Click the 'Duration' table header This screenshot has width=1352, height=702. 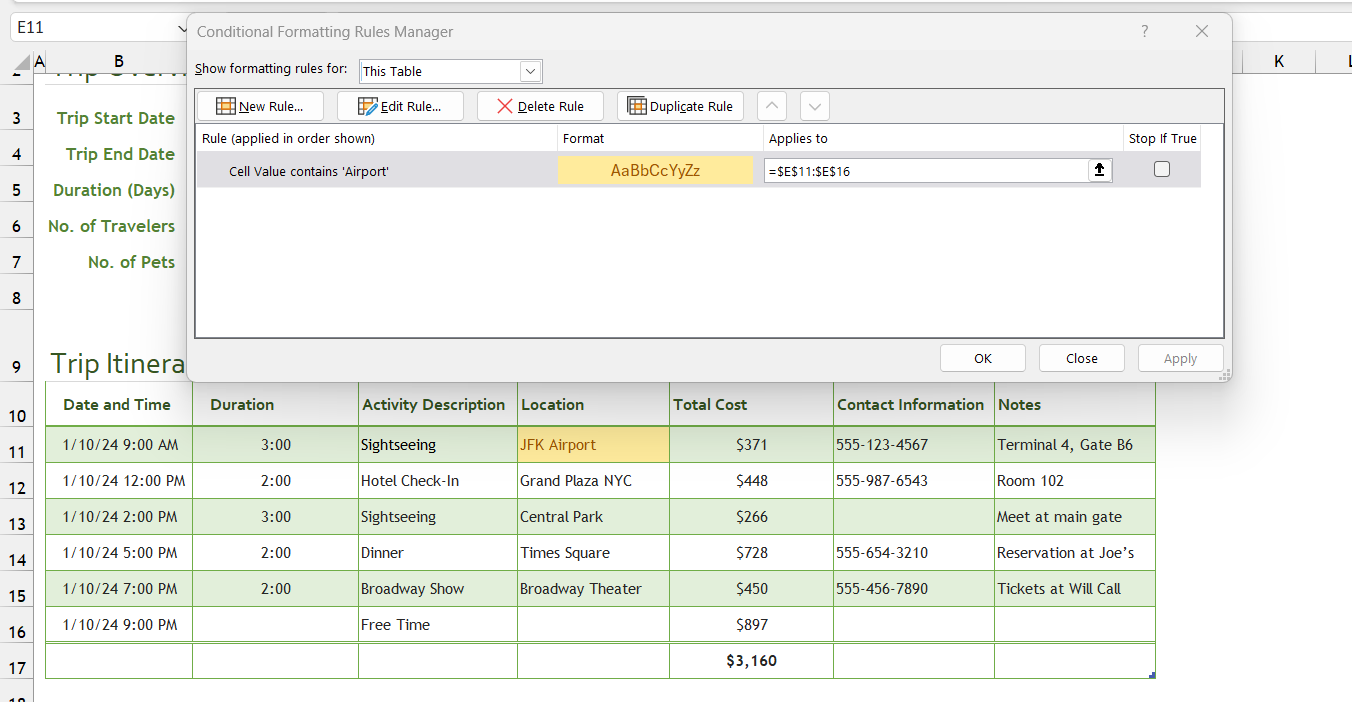tap(276, 405)
